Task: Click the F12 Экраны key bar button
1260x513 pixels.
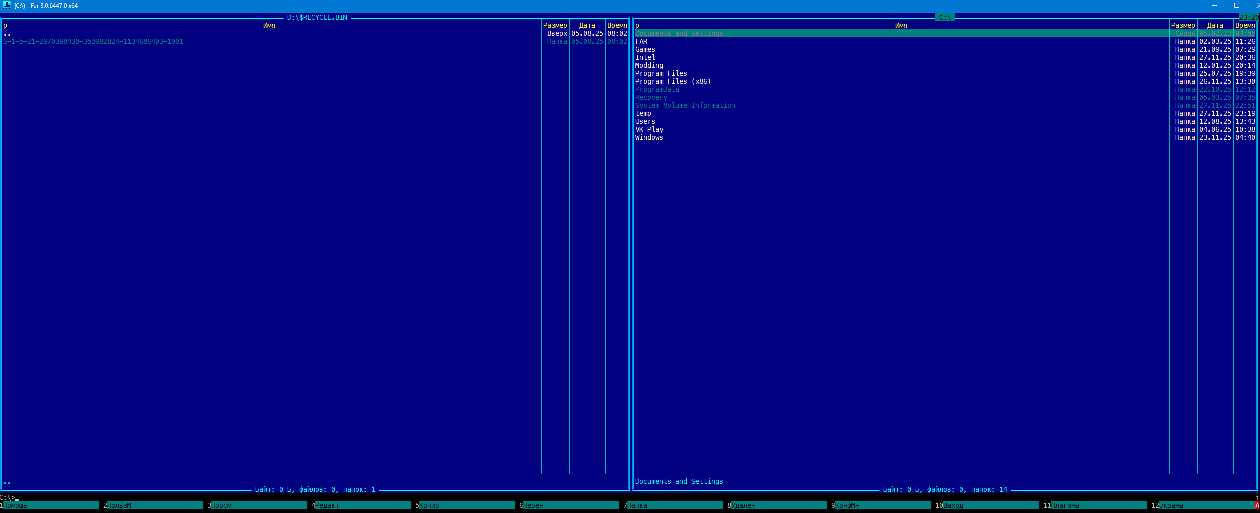Action: tap(1204, 506)
